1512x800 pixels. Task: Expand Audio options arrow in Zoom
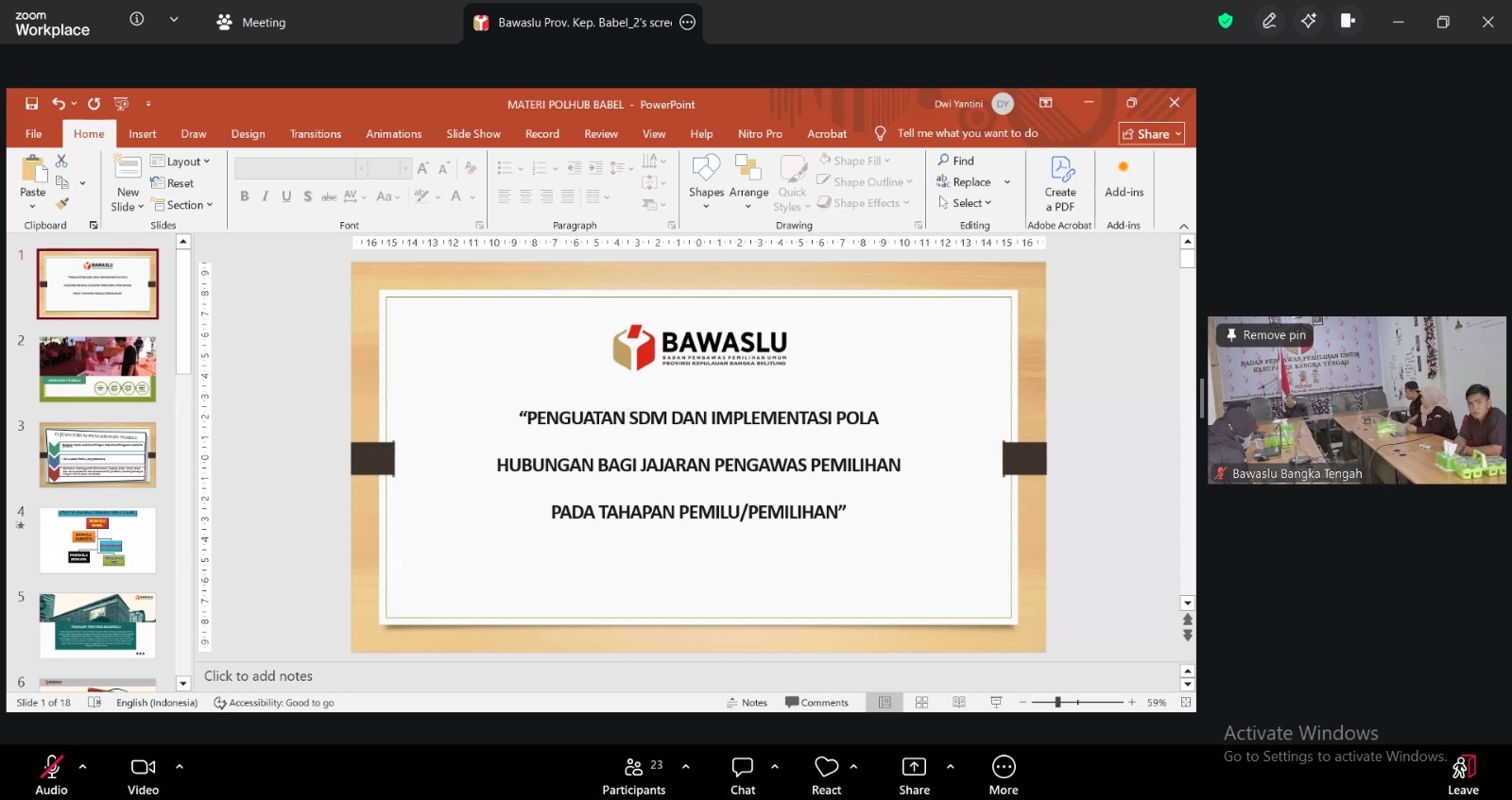83,766
